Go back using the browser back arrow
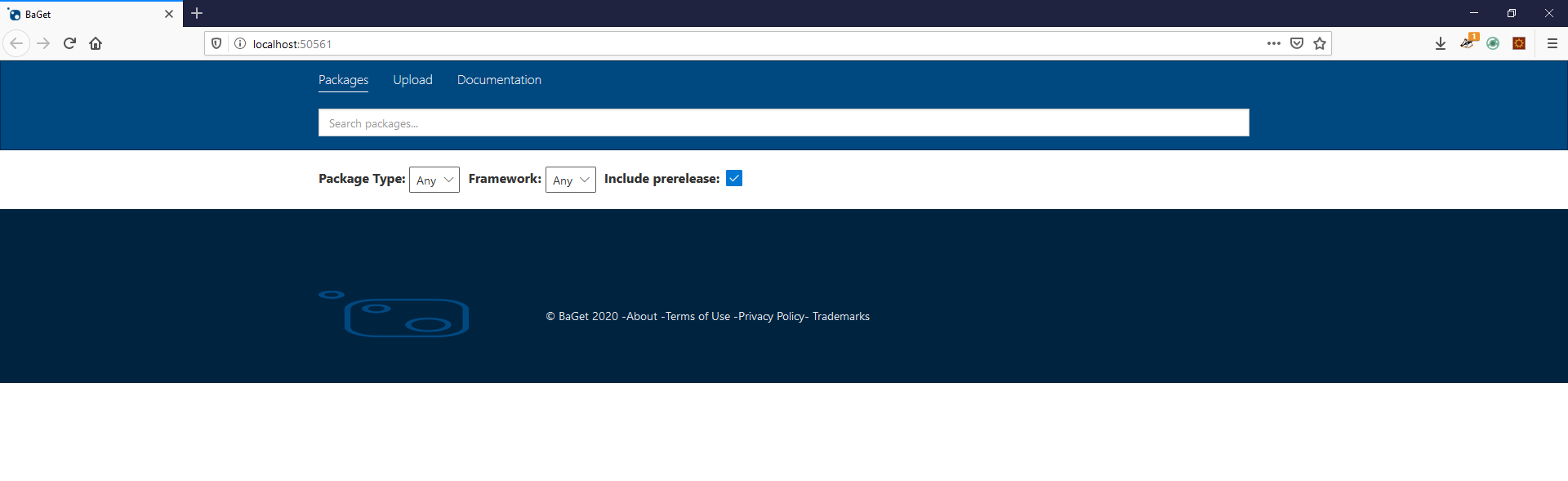1568x481 pixels. pos(16,43)
